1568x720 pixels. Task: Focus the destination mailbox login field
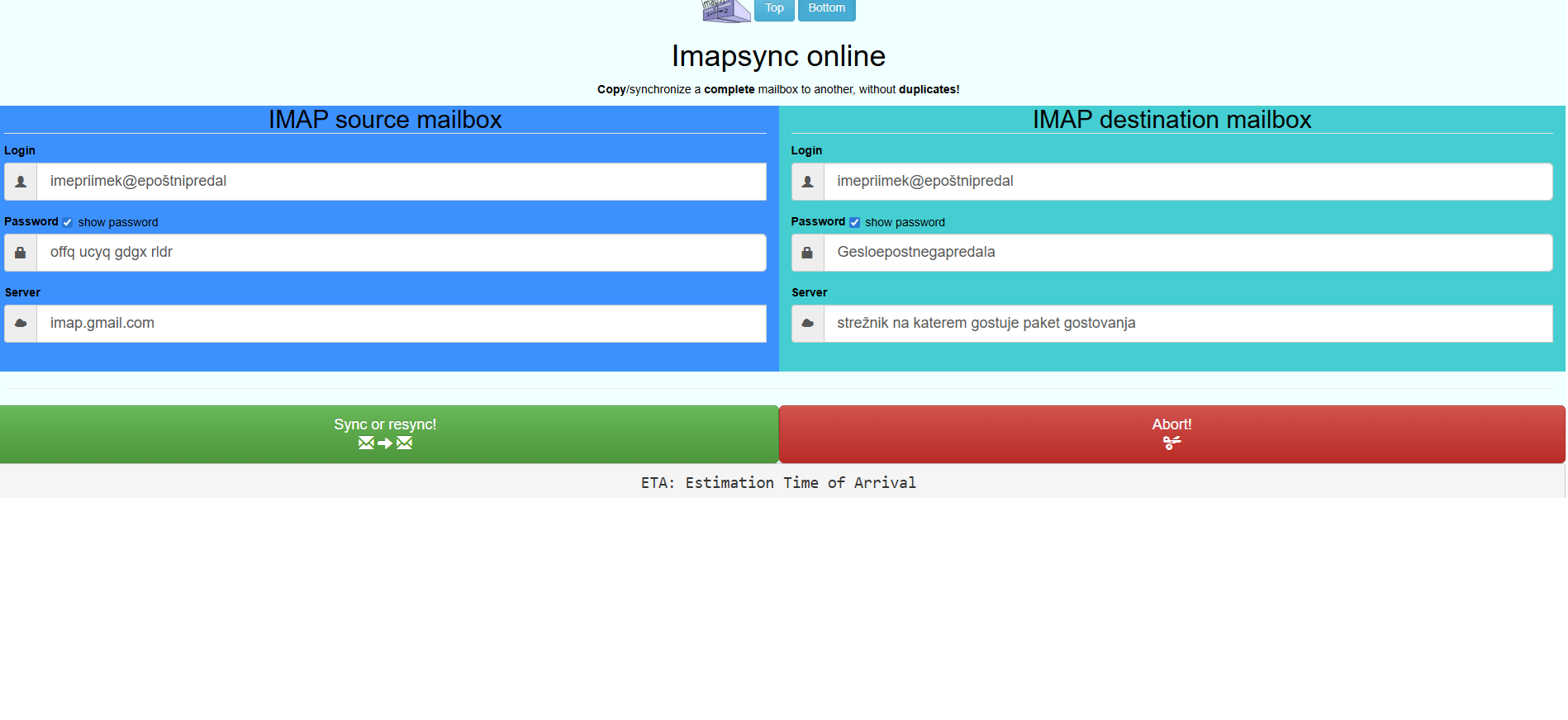(1187, 182)
